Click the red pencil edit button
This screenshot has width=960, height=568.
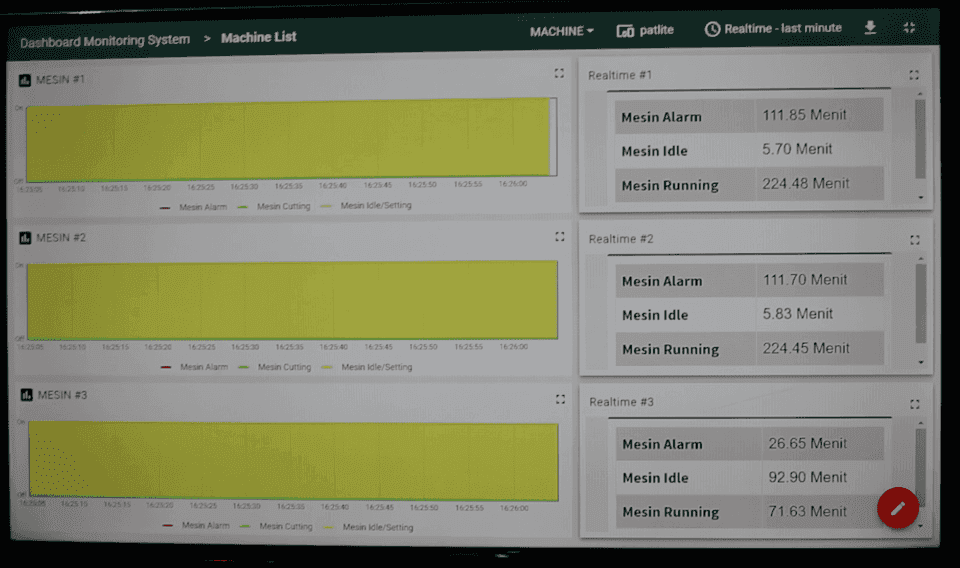[897, 508]
